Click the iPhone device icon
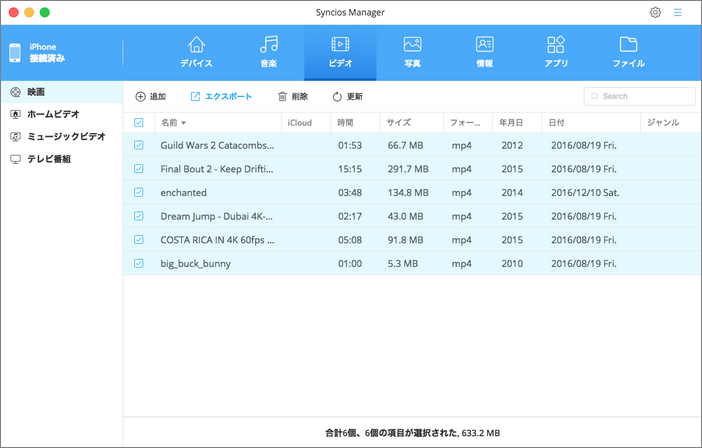This screenshot has width=702, height=448. [x=15, y=53]
